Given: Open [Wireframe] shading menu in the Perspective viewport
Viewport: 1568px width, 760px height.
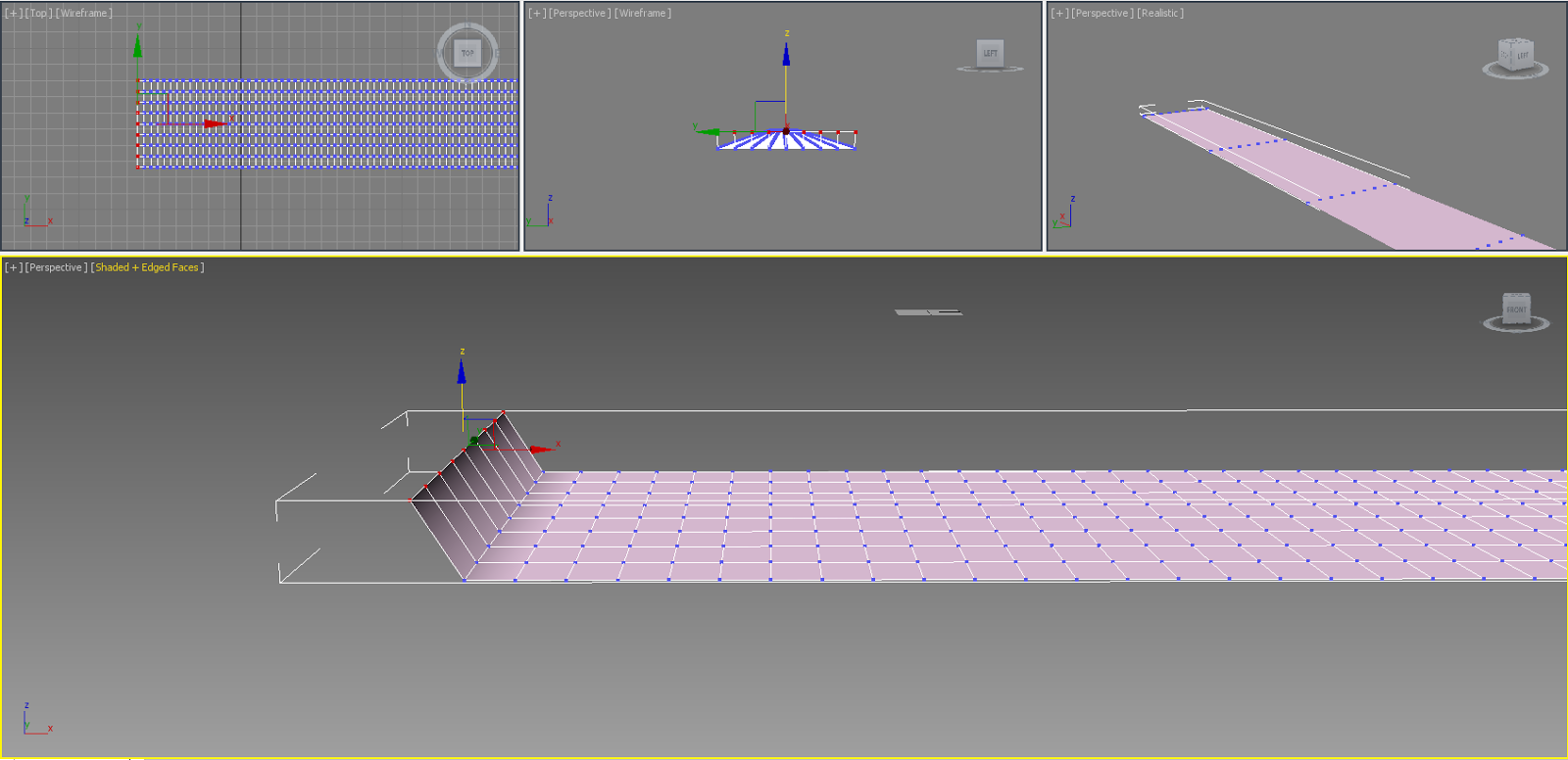Looking at the screenshot, I should 643,14.
